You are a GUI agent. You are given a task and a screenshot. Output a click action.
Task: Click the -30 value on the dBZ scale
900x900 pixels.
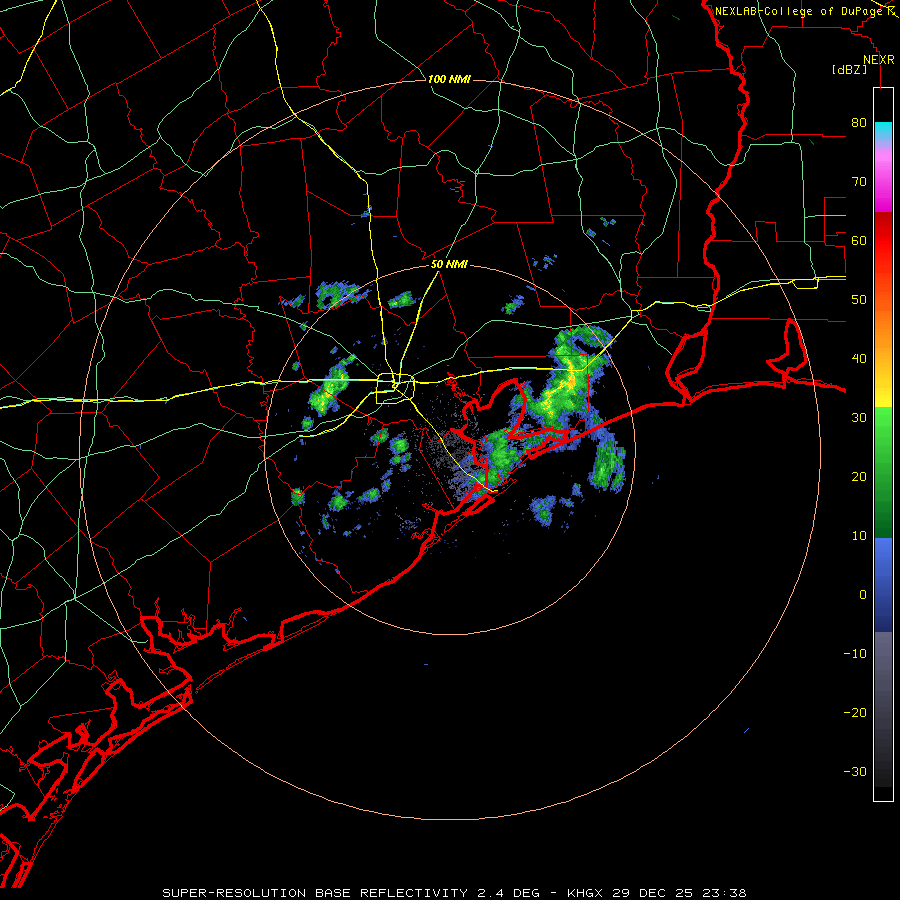coord(855,772)
